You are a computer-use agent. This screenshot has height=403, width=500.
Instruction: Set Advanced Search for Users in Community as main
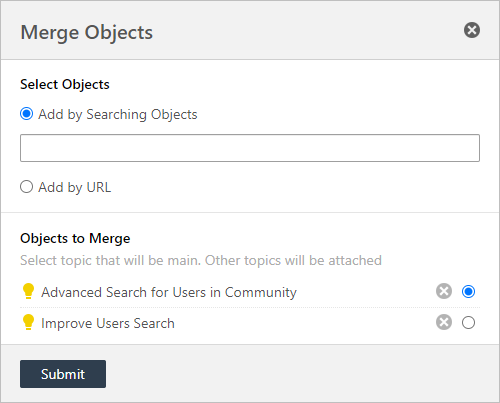click(468, 292)
